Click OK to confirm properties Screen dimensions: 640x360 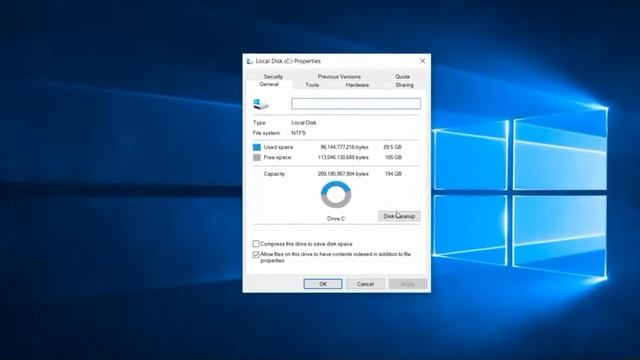pyautogui.click(x=323, y=284)
